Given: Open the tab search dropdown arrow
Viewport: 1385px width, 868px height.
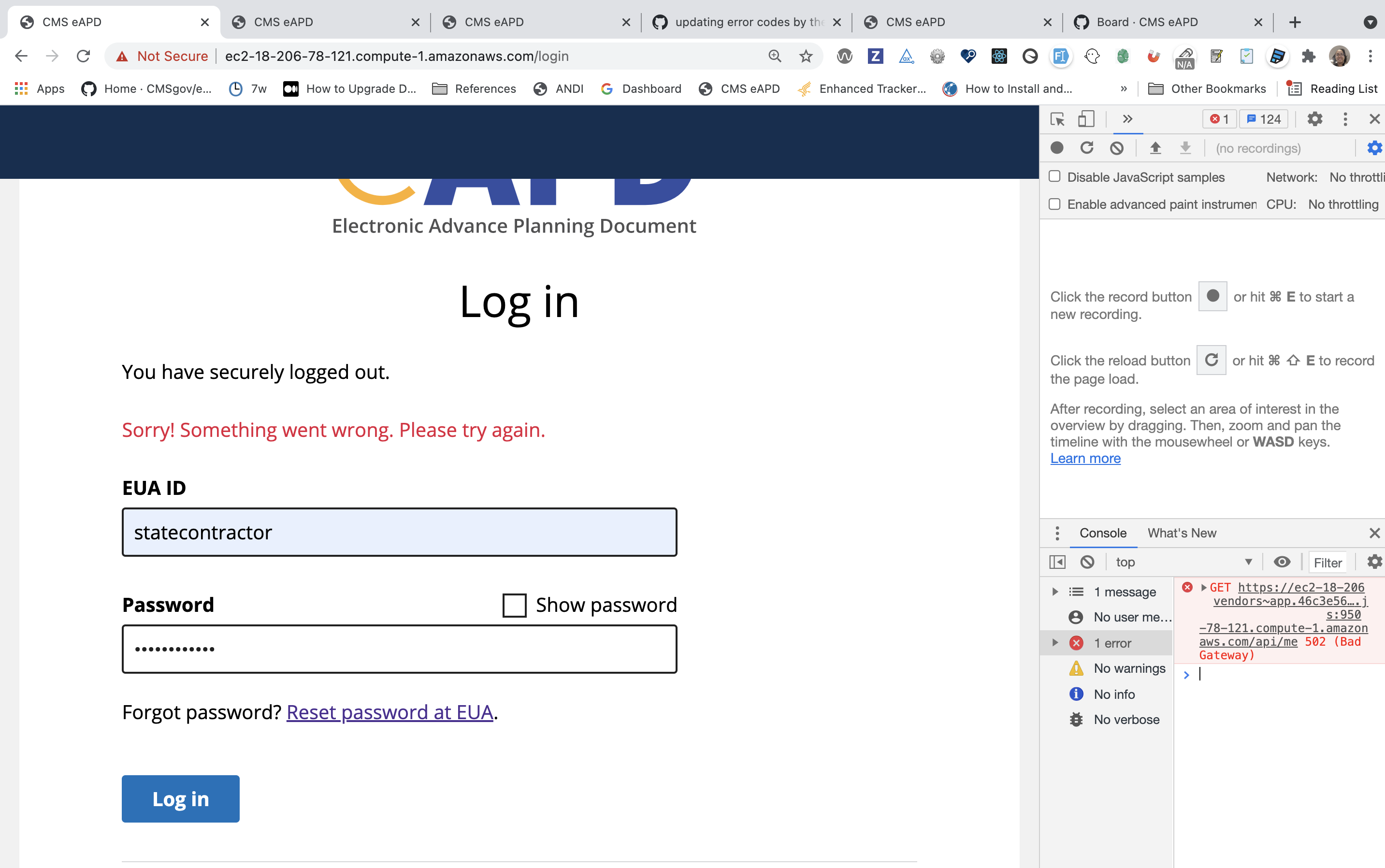Looking at the screenshot, I should pos(1370,22).
